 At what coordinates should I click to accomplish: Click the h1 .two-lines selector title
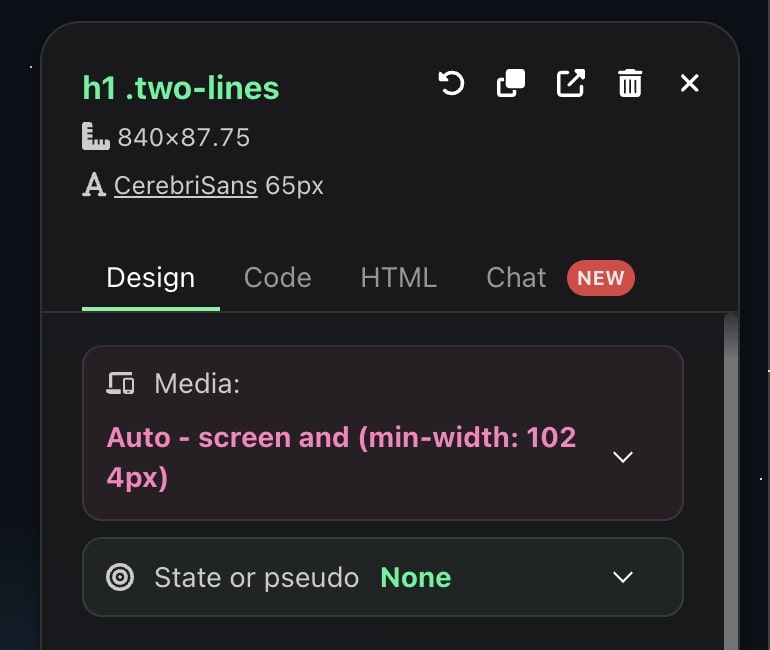[x=181, y=88]
